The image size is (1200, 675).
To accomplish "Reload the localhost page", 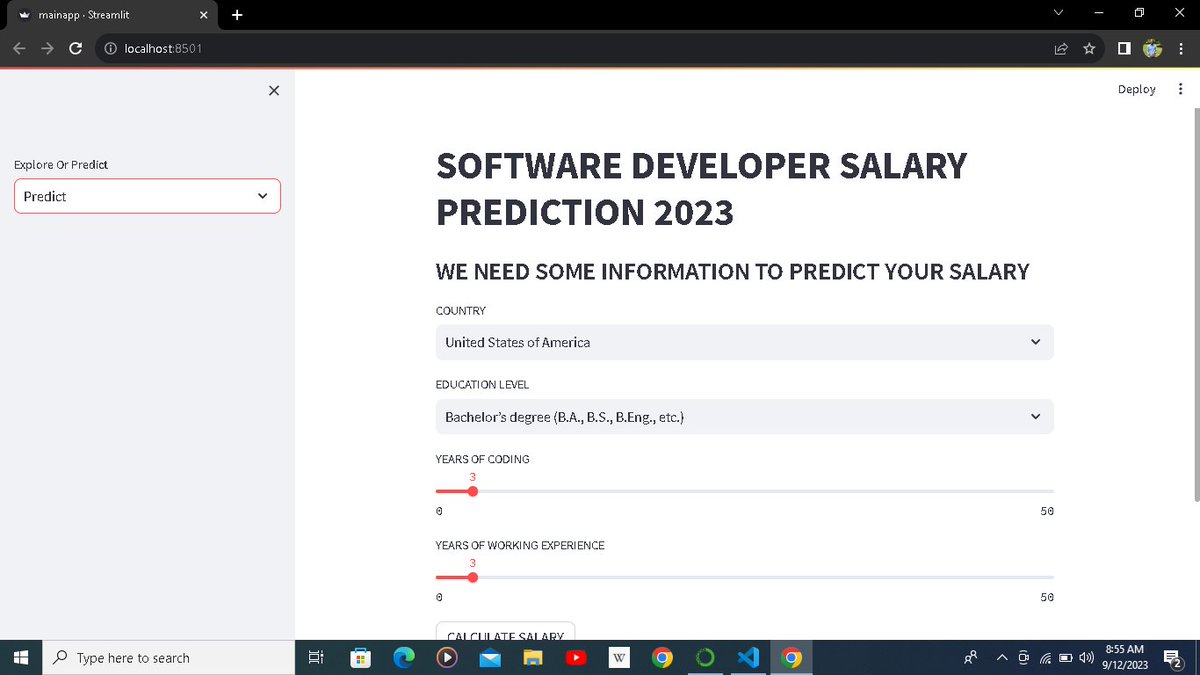I will coord(75,48).
